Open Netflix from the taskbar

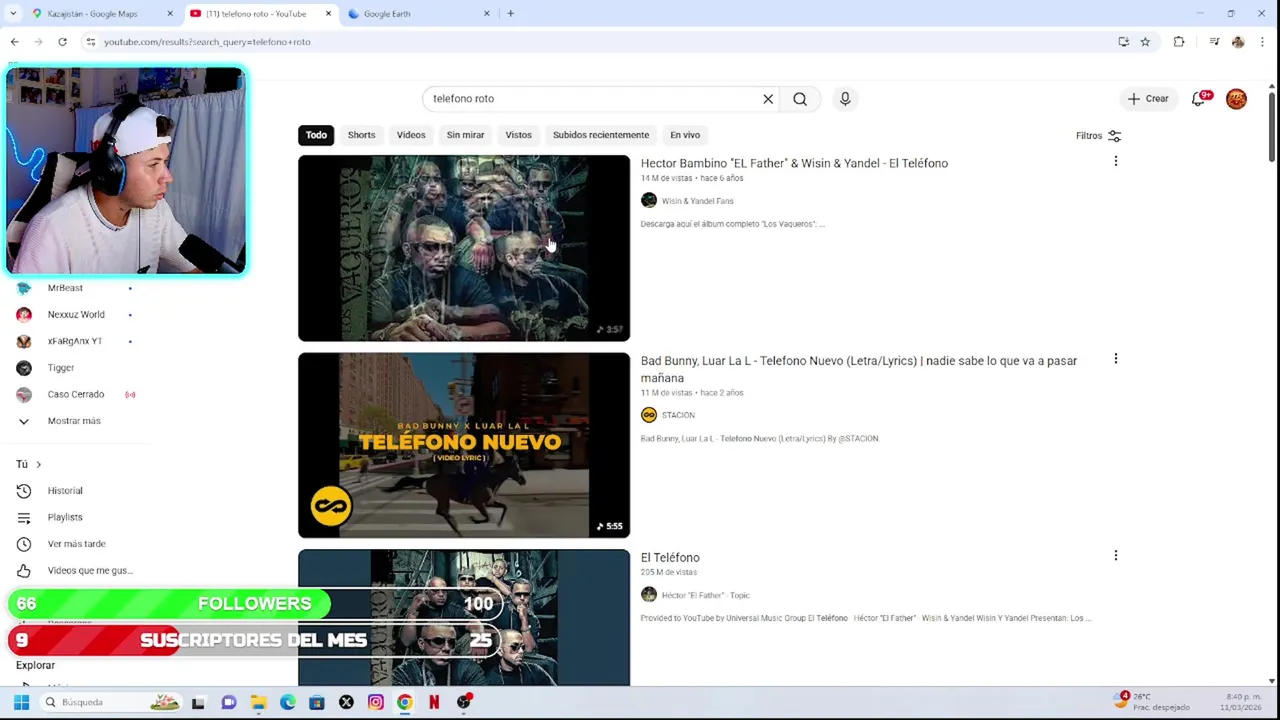(x=434, y=702)
